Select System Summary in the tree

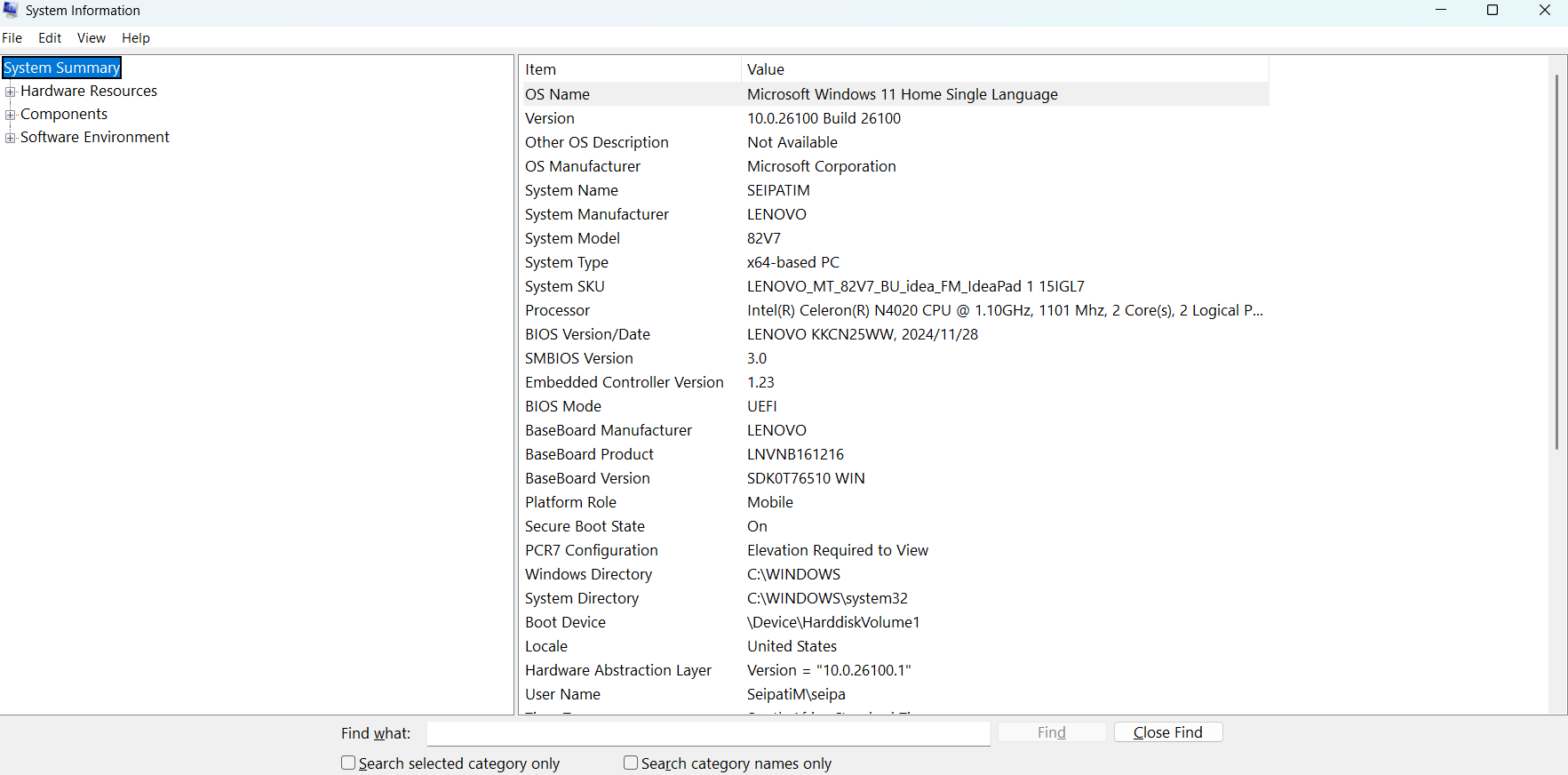point(61,68)
